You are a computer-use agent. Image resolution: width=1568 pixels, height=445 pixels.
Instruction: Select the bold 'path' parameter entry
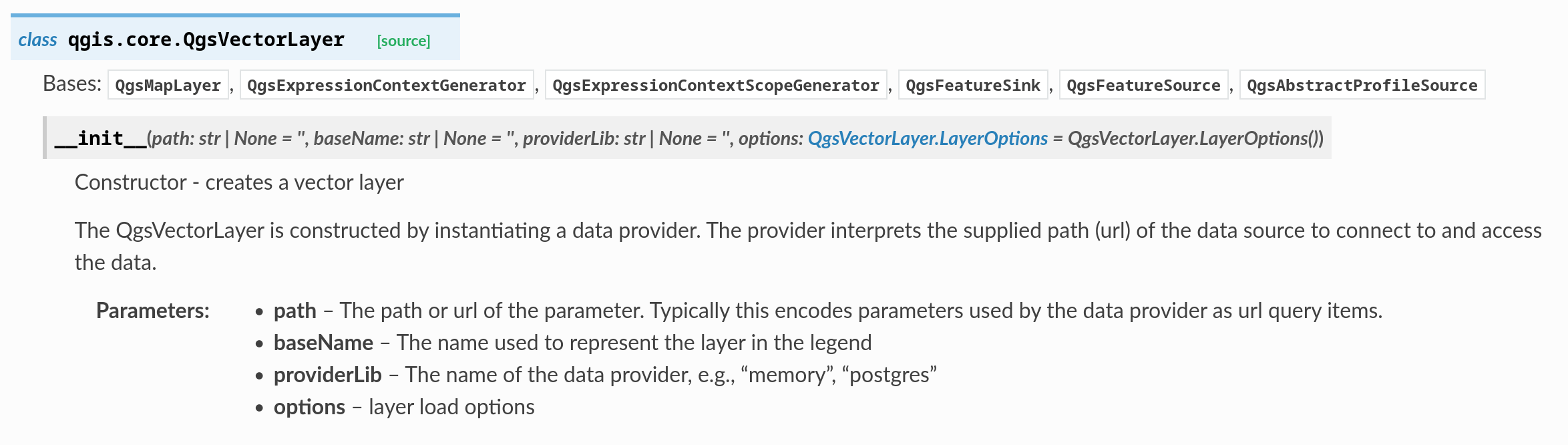[295, 311]
